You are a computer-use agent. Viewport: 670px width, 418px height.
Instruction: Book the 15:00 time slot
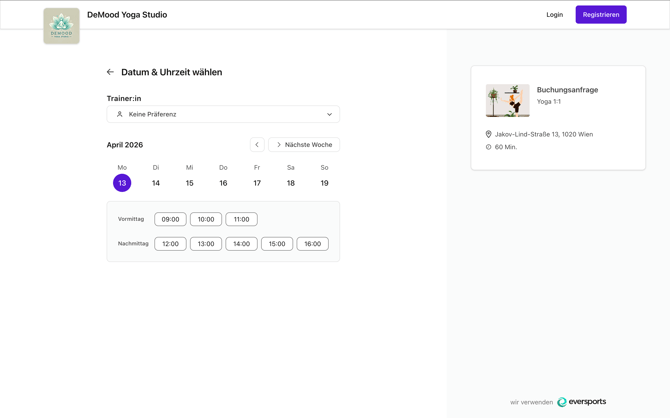point(277,244)
